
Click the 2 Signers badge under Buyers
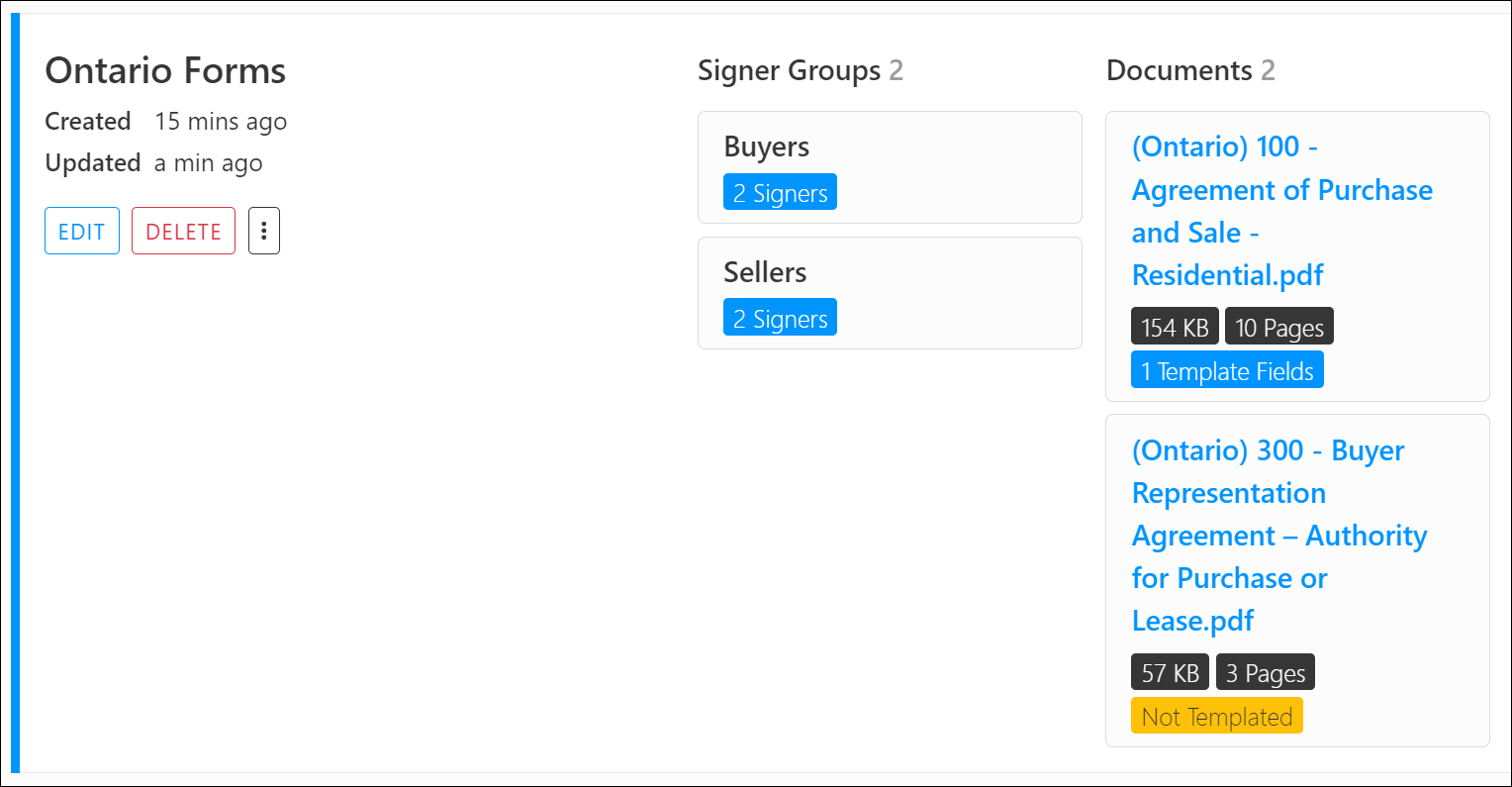pyautogui.click(x=780, y=192)
